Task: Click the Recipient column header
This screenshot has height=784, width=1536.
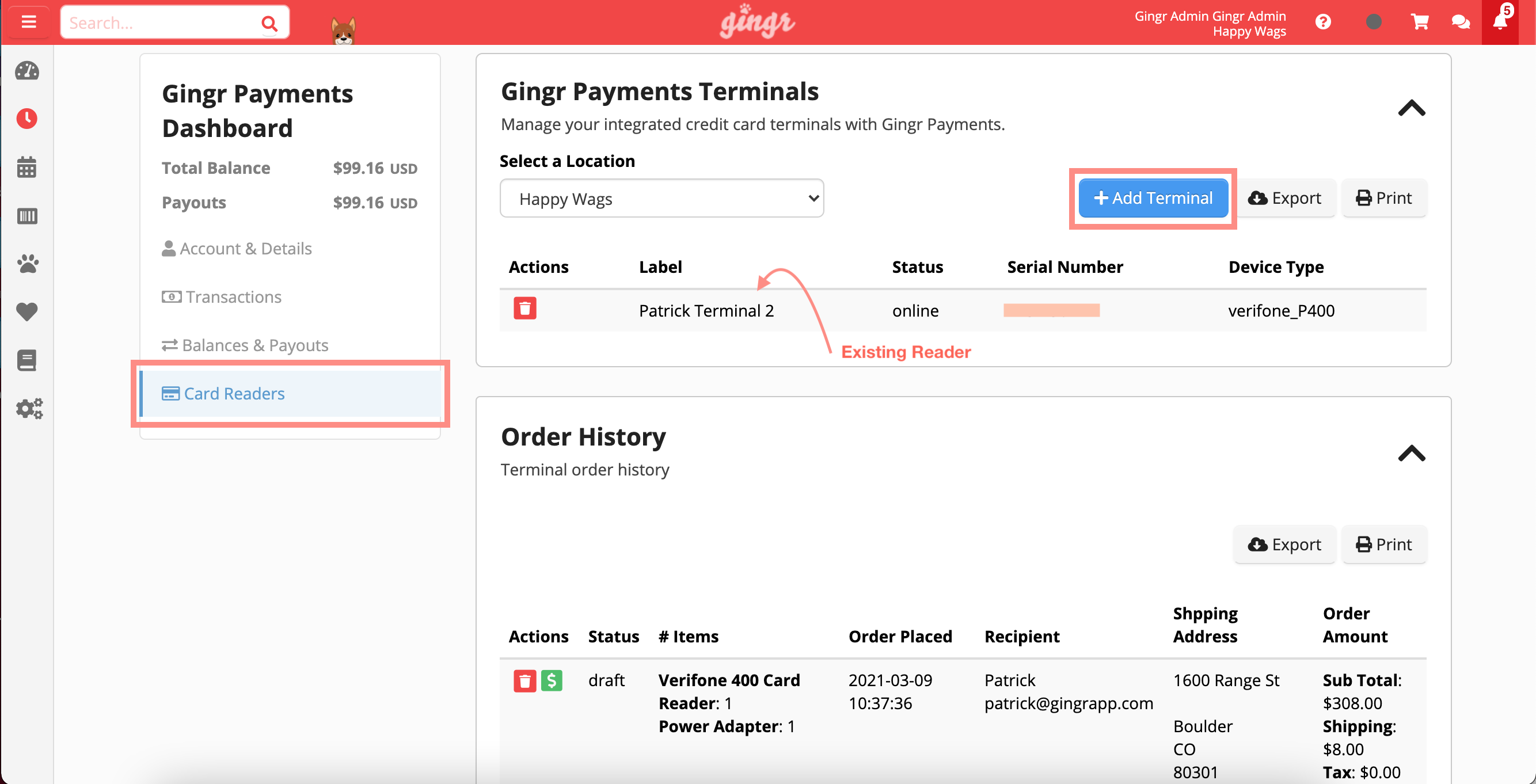Action: coord(1022,636)
